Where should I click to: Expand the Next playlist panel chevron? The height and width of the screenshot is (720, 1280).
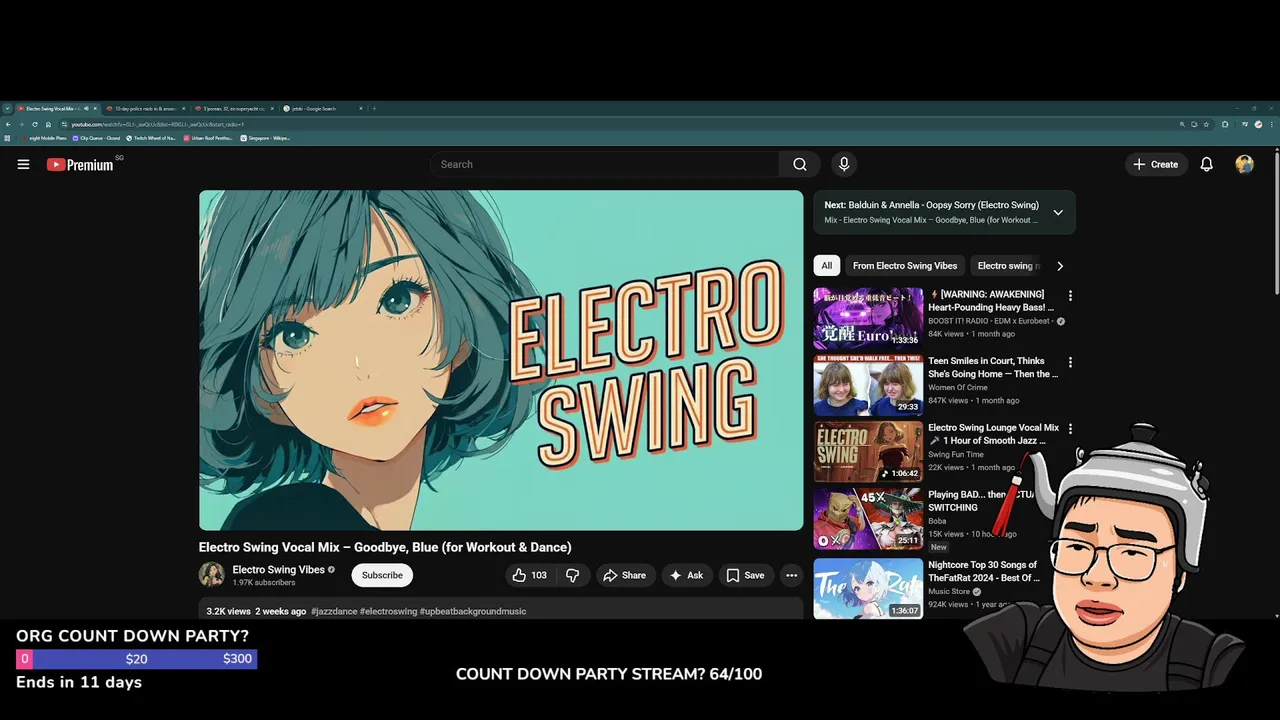point(1058,212)
